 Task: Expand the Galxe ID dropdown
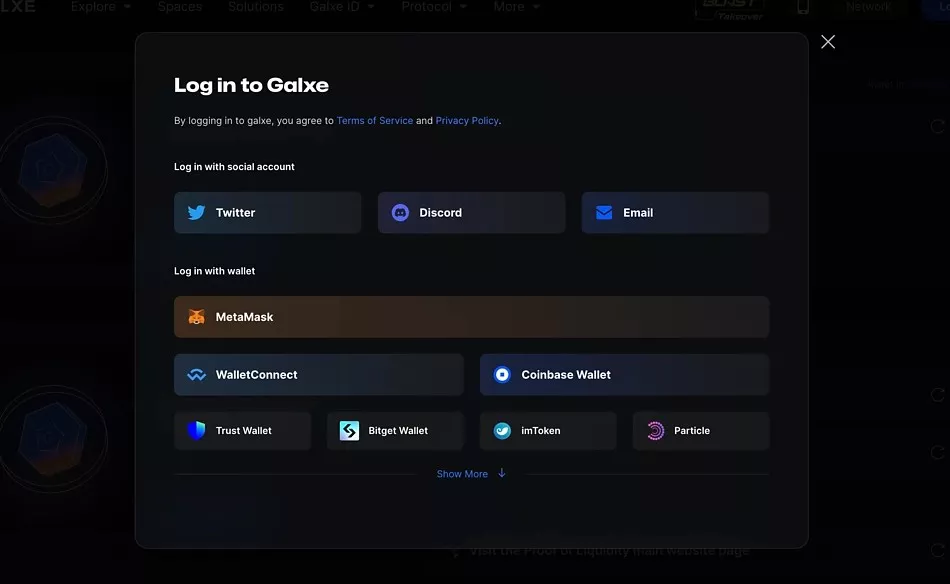tap(334, 7)
